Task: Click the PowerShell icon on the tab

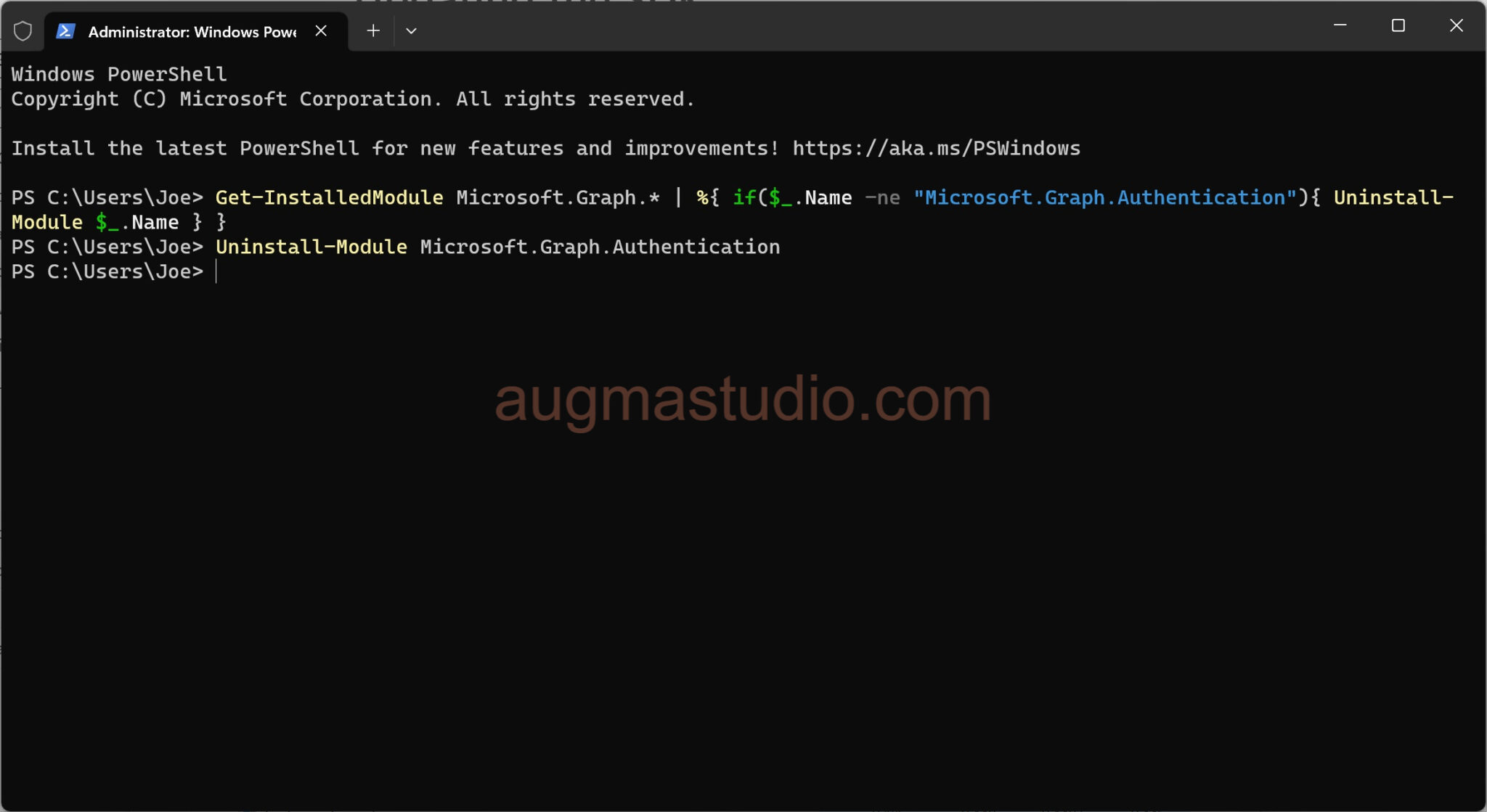Action: (x=66, y=30)
